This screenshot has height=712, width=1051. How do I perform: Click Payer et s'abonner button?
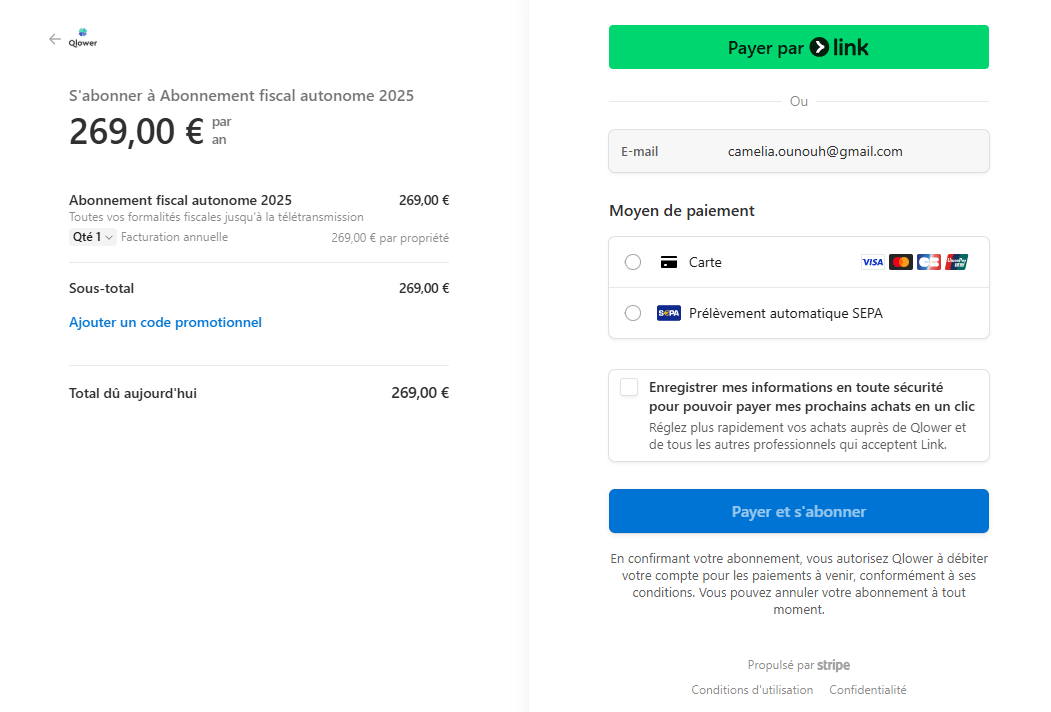pos(798,511)
